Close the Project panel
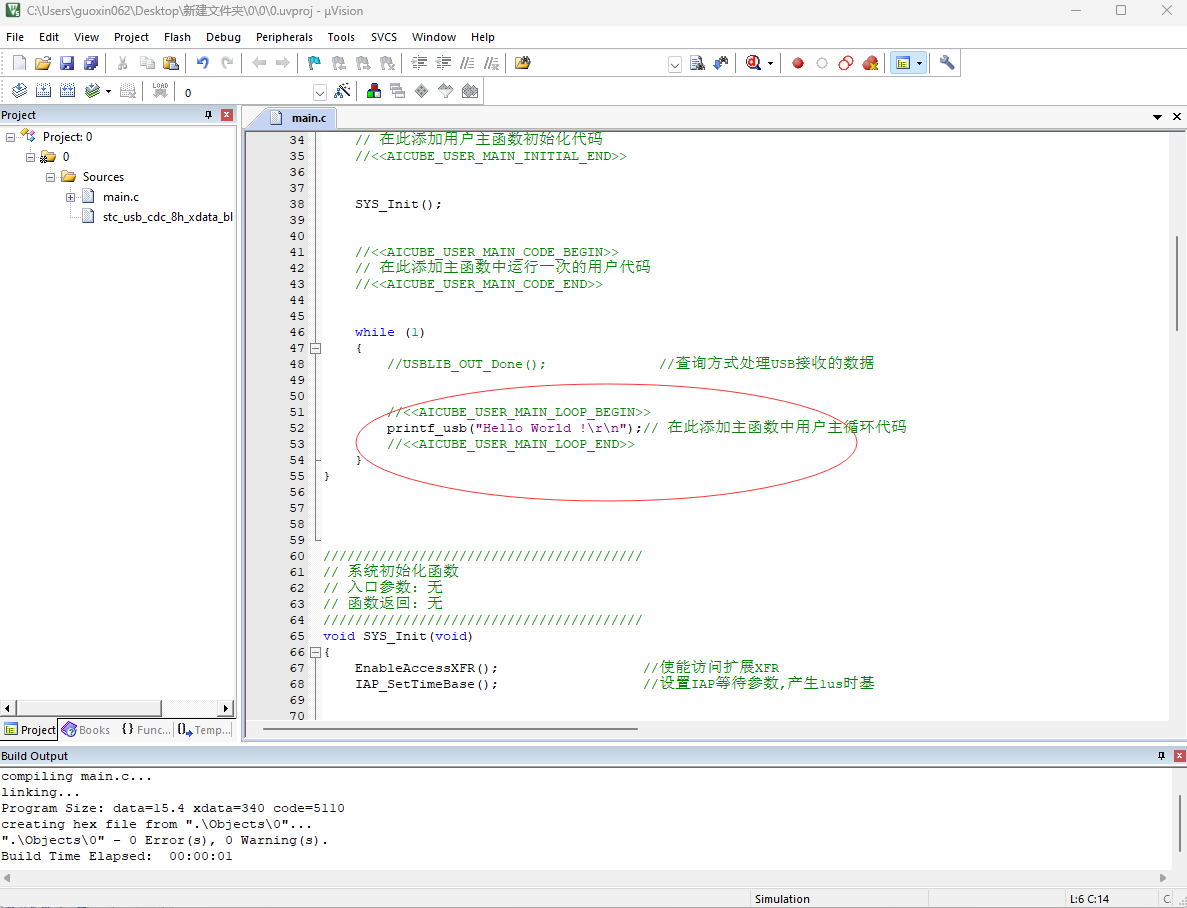This screenshot has height=908, width=1187. click(226, 115)
